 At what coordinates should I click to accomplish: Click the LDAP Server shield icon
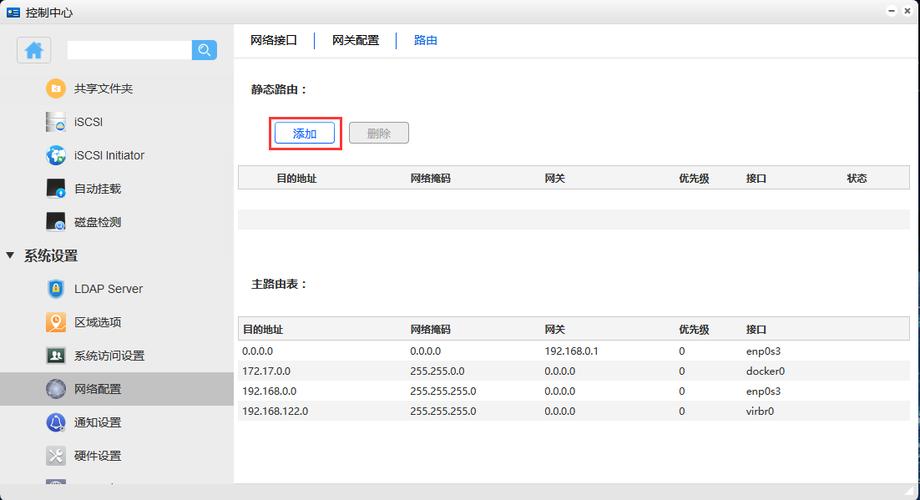pyautogui.click(x=56, y=289)
